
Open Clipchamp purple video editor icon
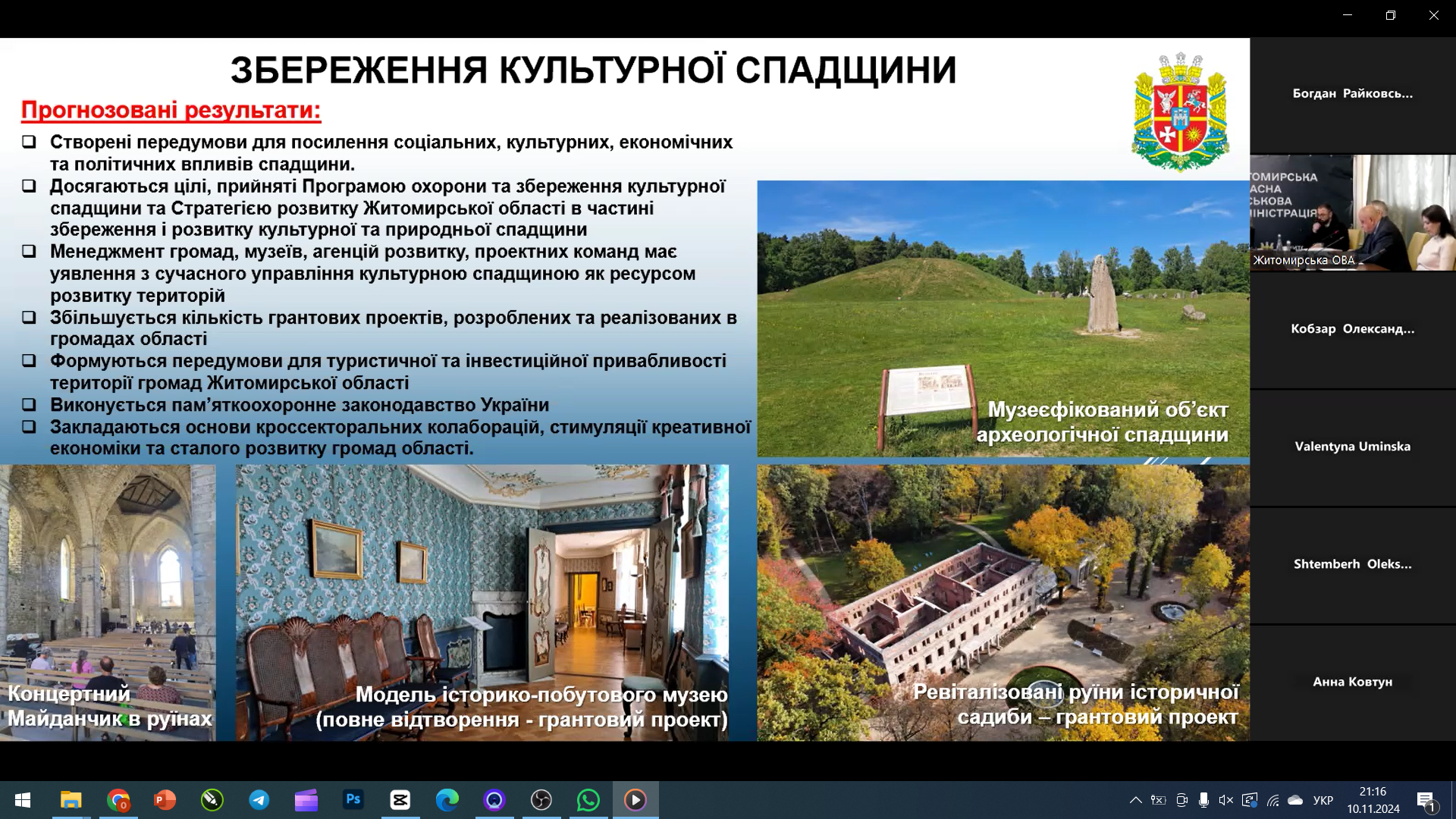tap(306, 800)
